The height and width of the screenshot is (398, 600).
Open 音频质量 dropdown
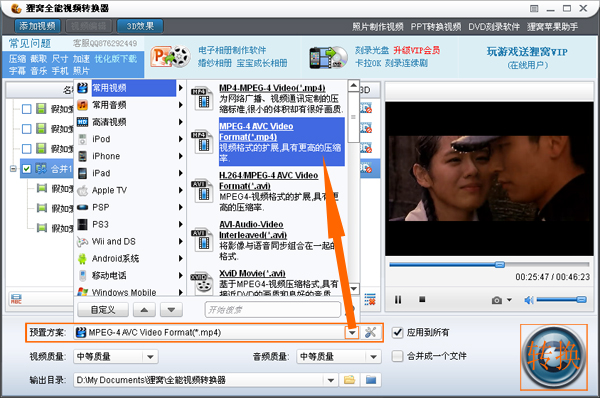click(x=339, y=357)
